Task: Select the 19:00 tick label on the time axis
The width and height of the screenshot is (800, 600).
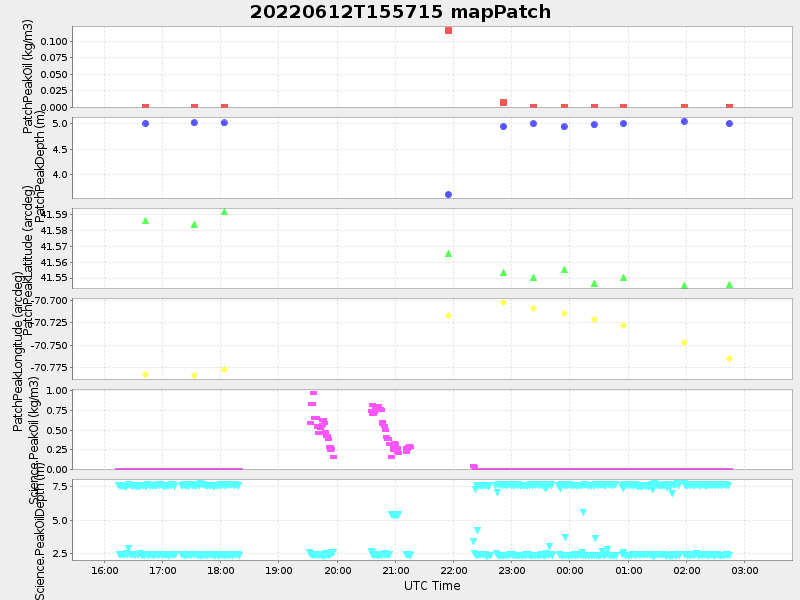Action: tap(279, 570)
